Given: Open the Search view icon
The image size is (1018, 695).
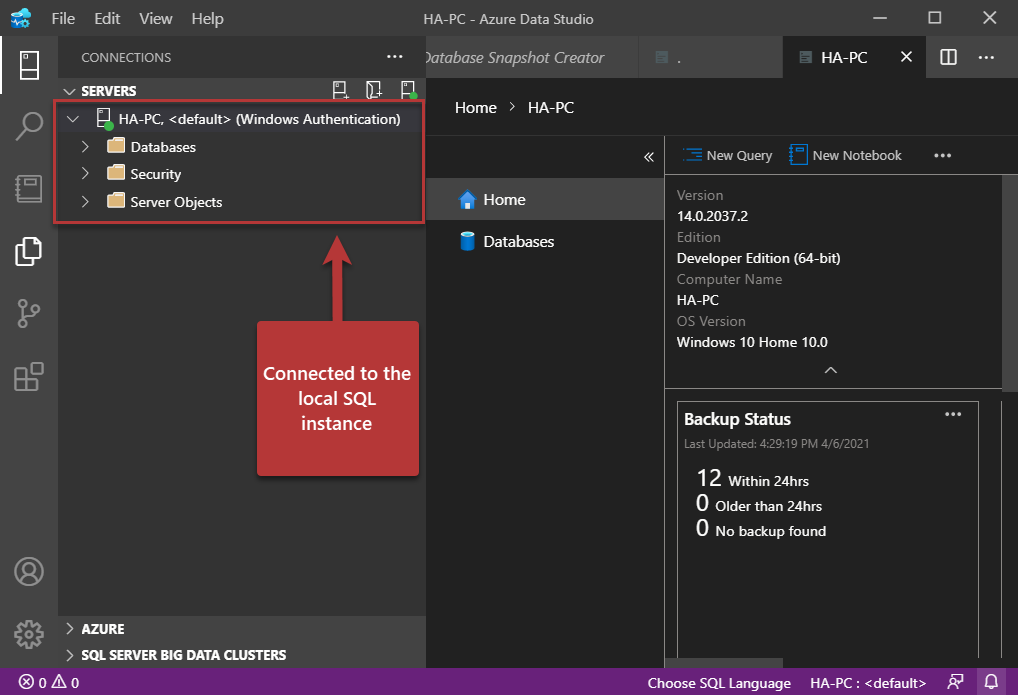Looking at the screenshot, I should 29,127.
